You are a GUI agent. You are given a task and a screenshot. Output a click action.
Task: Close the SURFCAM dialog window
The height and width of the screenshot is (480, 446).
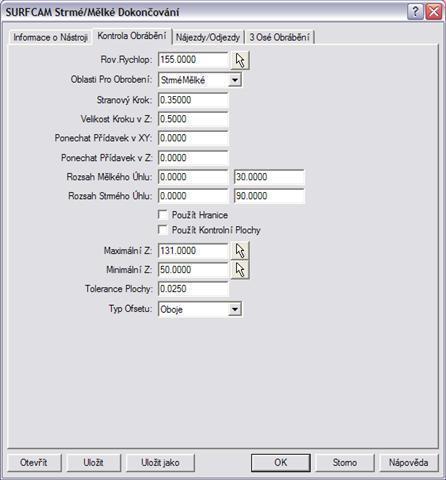click(x=434, y=12)
